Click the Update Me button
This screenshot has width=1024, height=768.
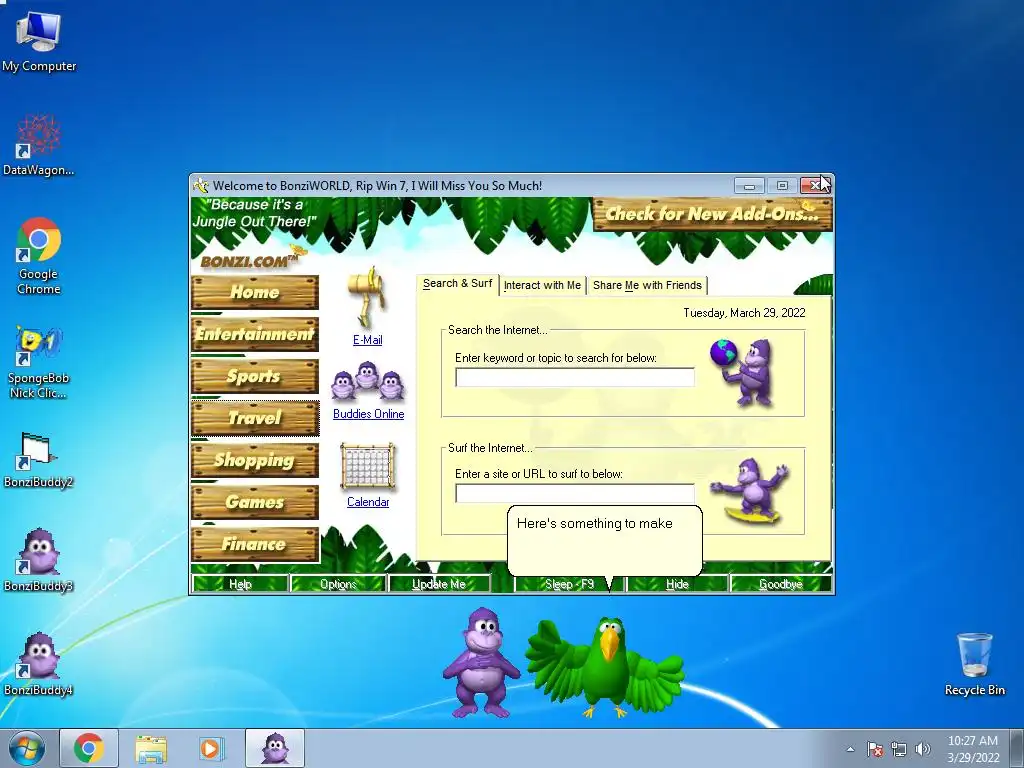click(x=439, y=584)
